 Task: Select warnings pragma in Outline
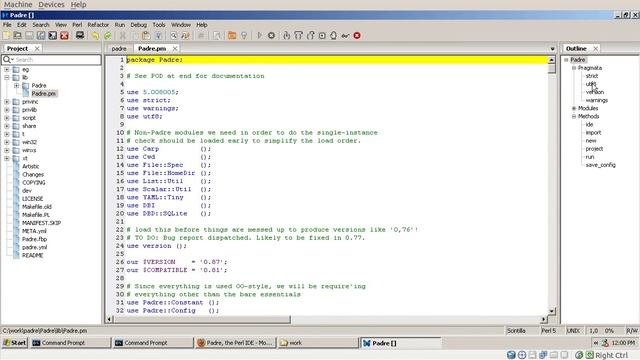point(597,100)
